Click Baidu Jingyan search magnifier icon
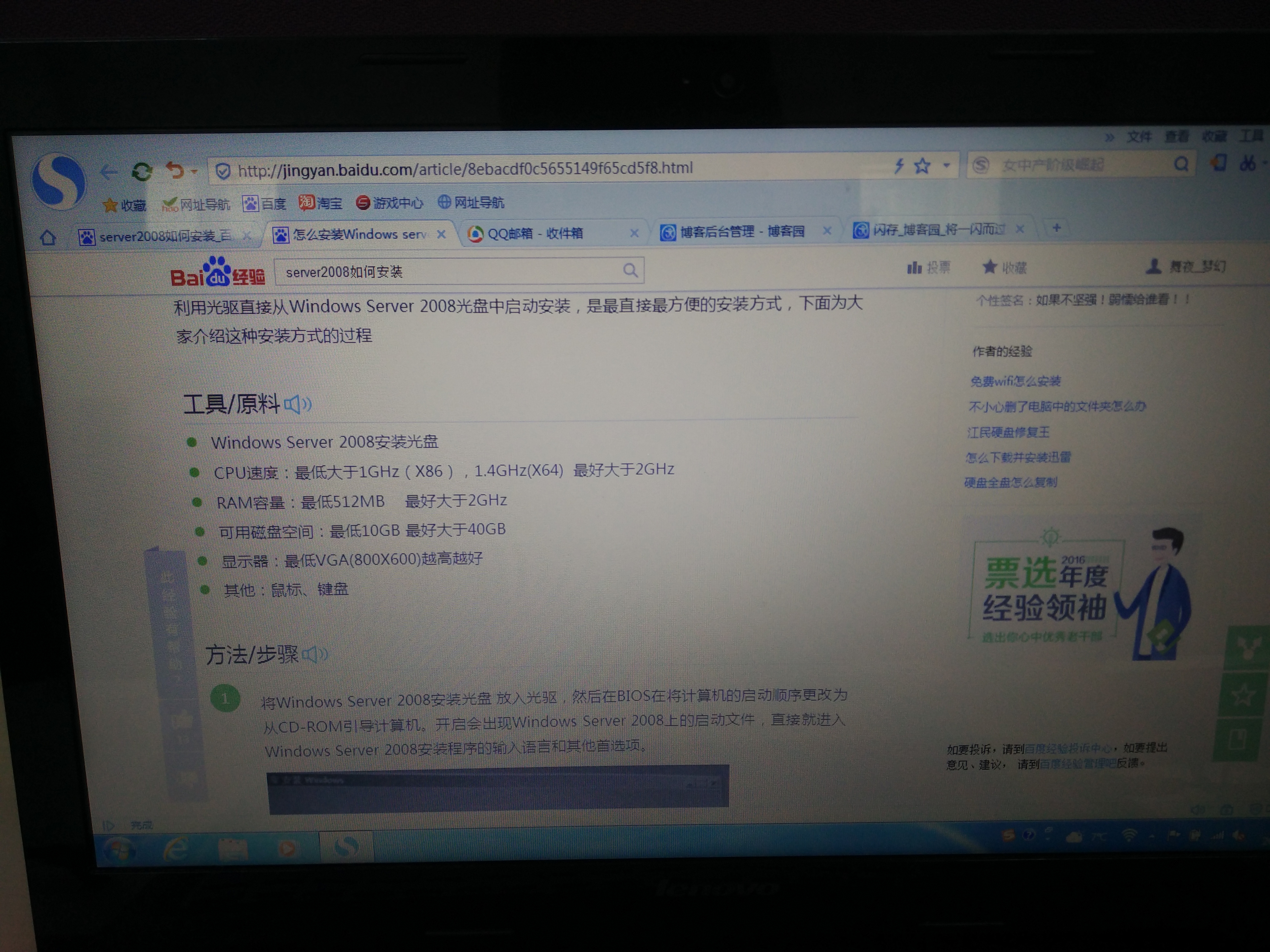The image size is (1270, 952). pos(630,270)
